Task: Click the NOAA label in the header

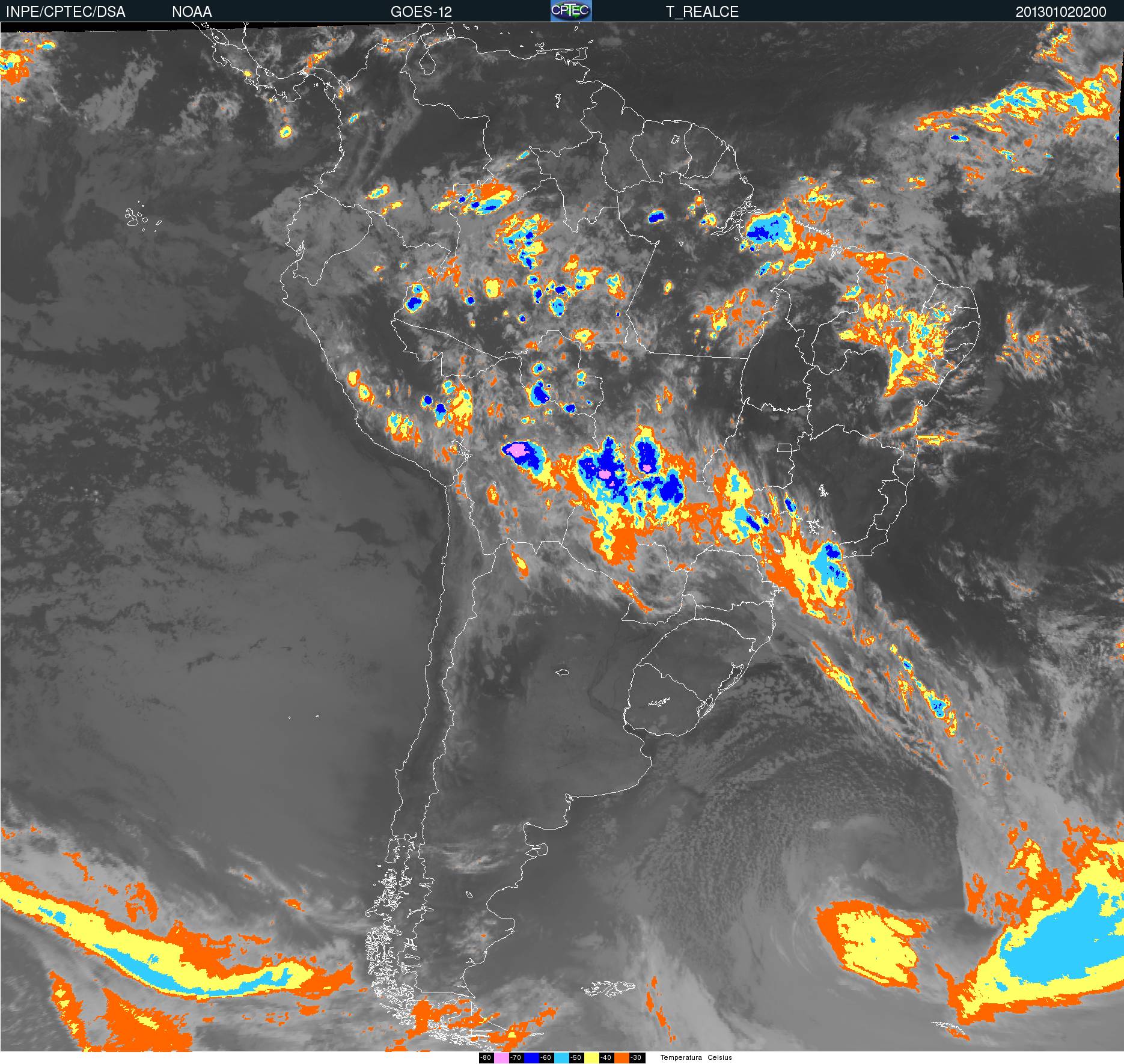Action: (192, 11)
